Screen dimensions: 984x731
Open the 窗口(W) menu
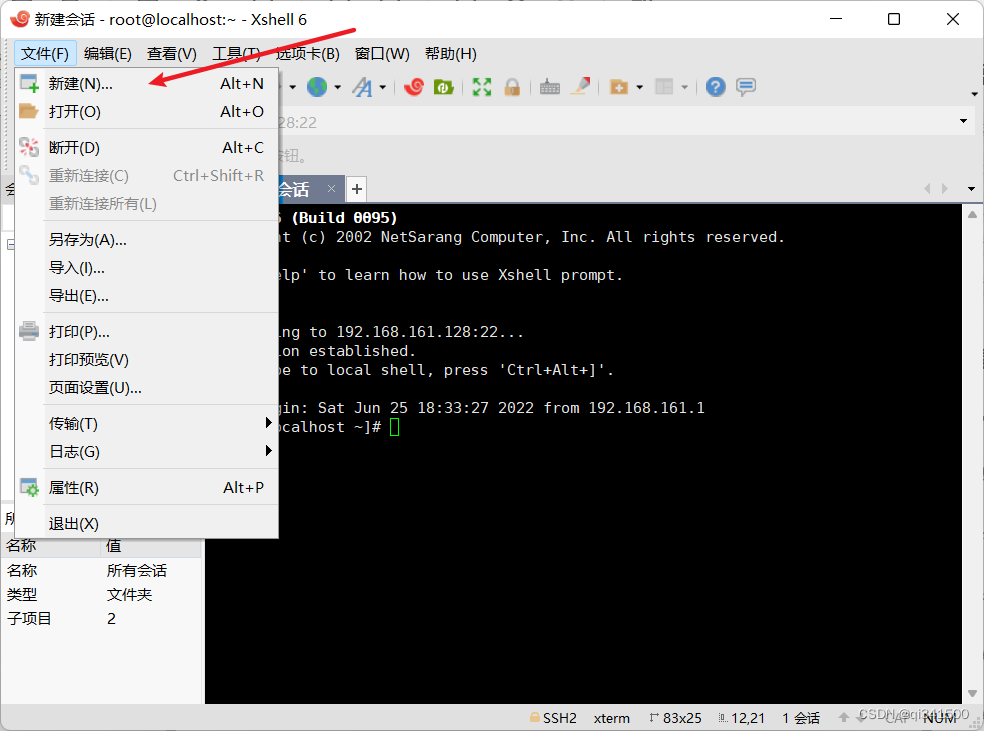[x=382, y=54]
